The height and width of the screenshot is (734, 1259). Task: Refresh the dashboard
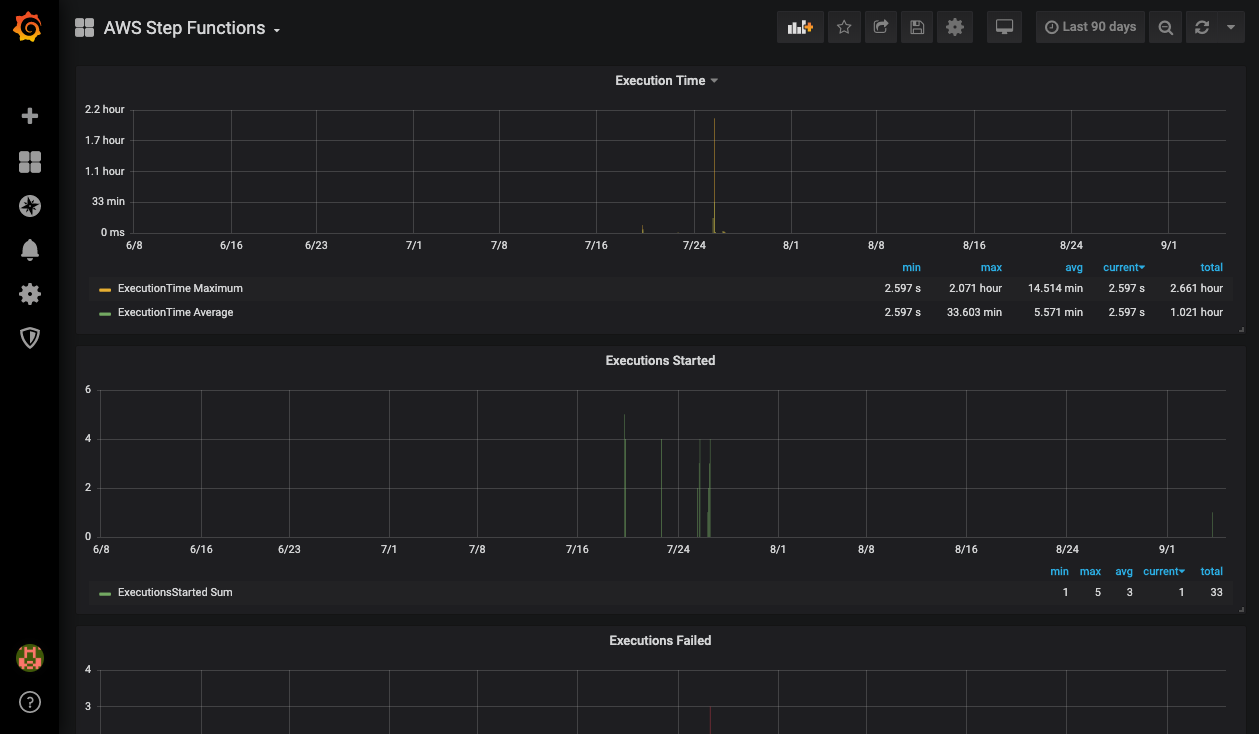coord(1202,27)
